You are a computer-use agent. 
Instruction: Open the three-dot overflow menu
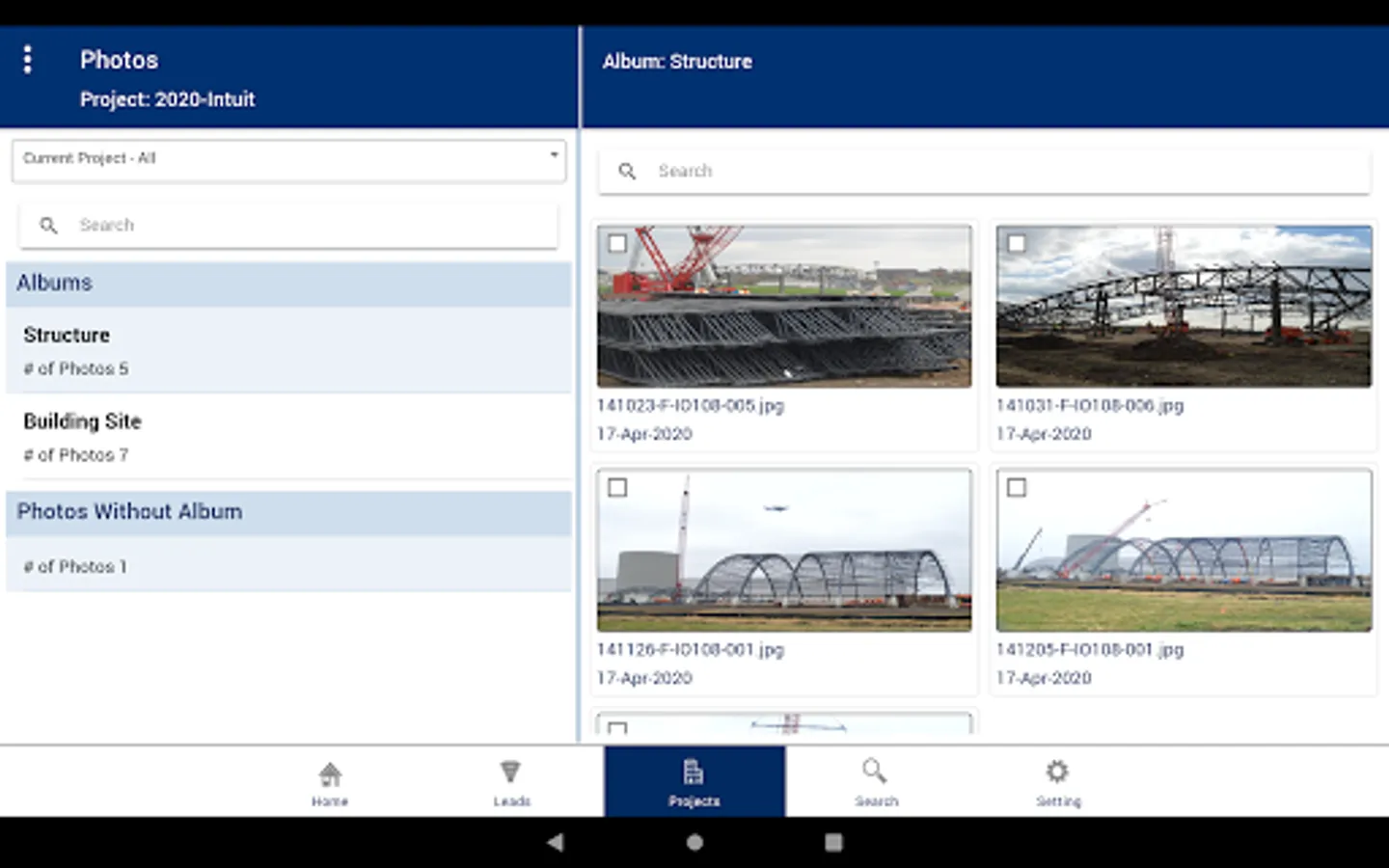coord(27,60)
